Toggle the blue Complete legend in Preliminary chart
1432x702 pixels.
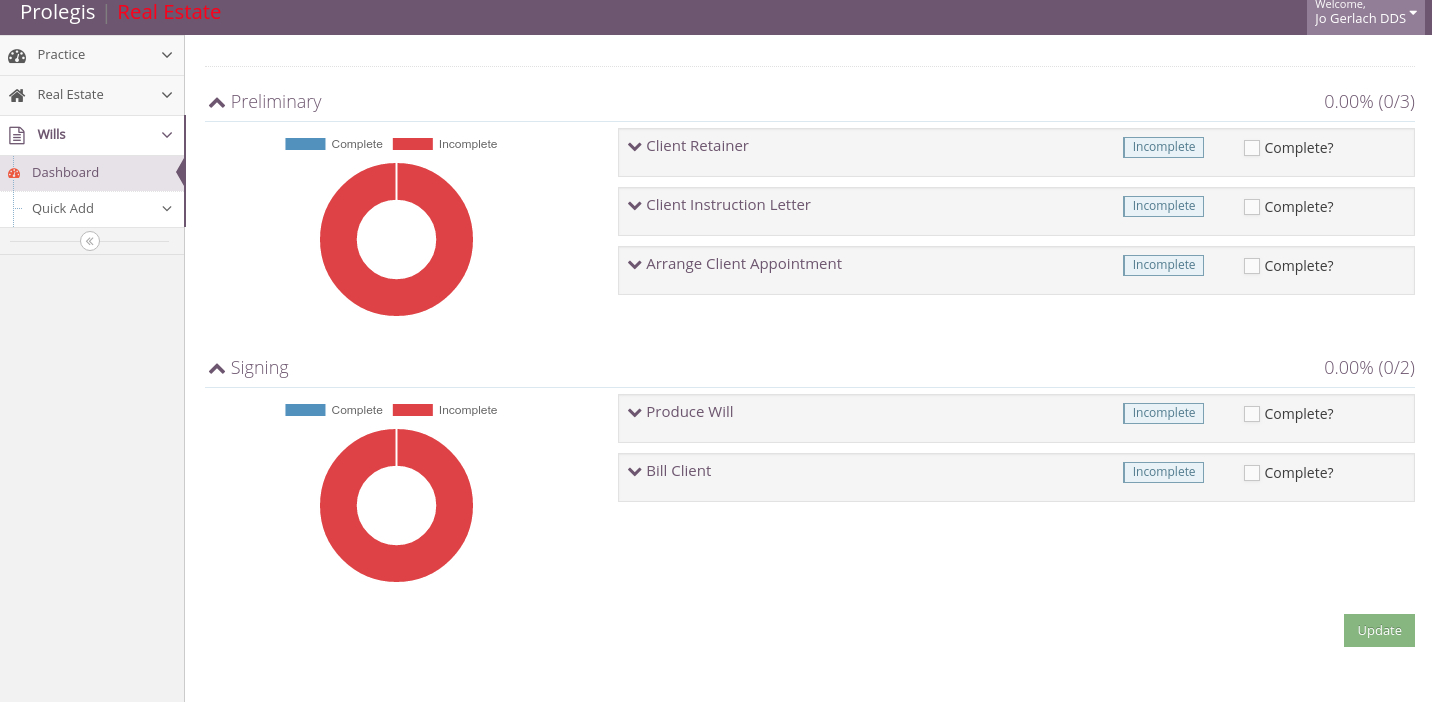point(334,144)
